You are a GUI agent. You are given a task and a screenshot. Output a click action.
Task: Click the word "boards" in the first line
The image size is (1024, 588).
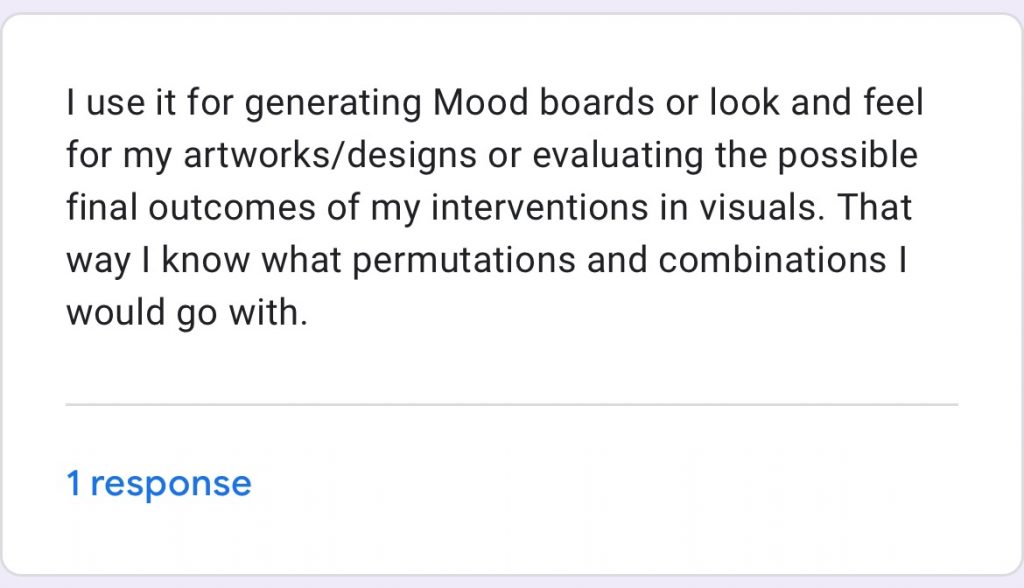pyautogui.click(x=597, y=103)
